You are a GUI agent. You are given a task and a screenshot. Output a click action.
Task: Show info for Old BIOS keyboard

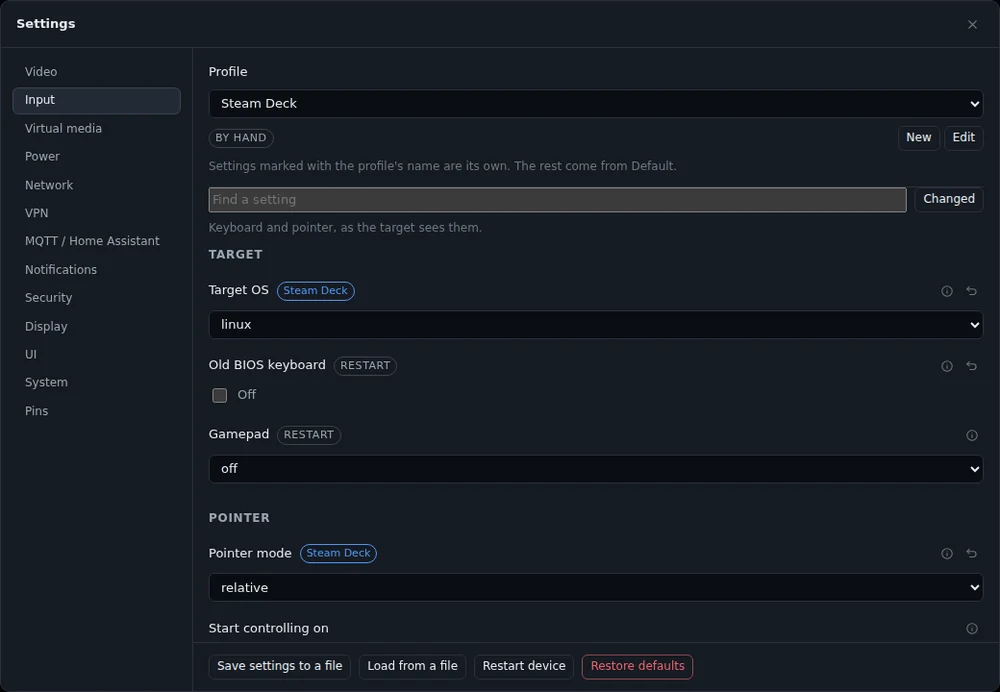[946, 366]
